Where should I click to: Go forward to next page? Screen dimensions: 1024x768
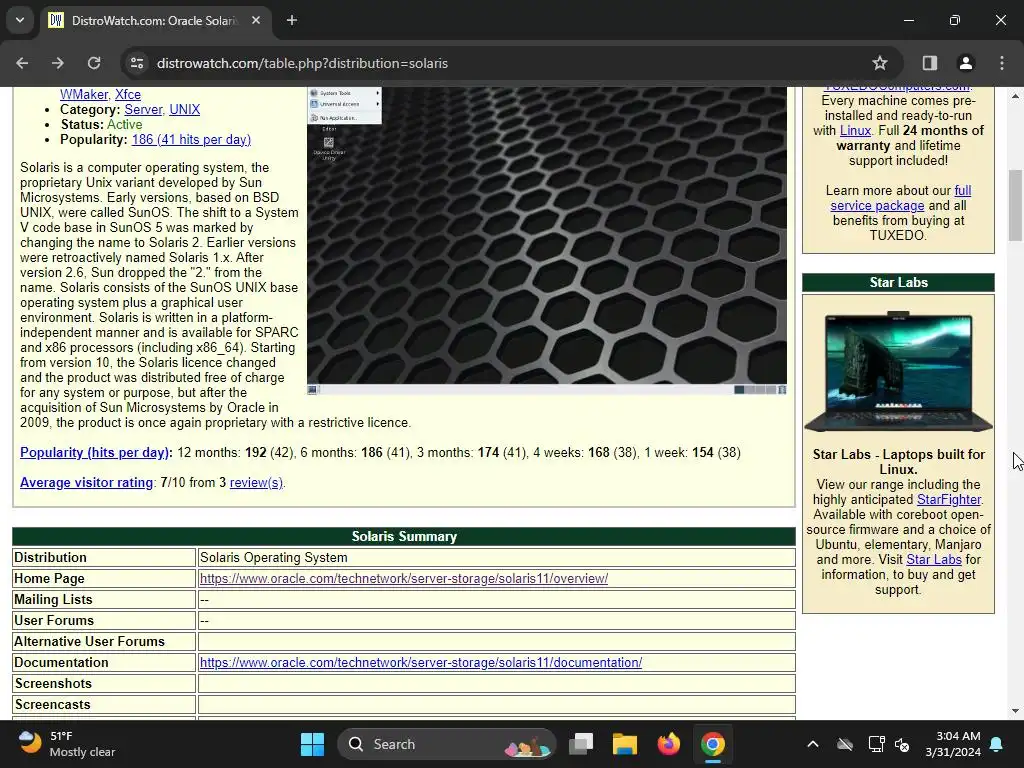coord(58,63)
